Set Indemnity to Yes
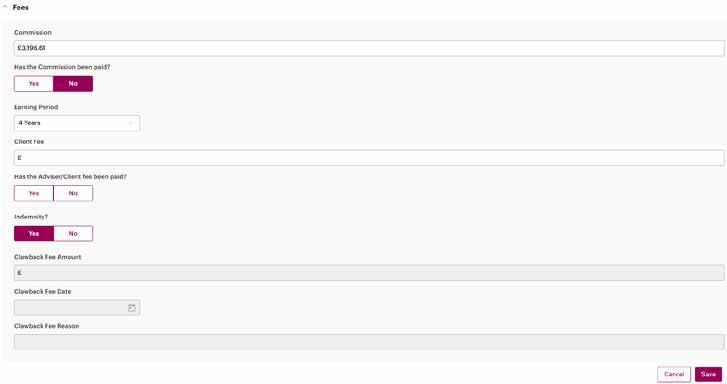 (34, 234)
